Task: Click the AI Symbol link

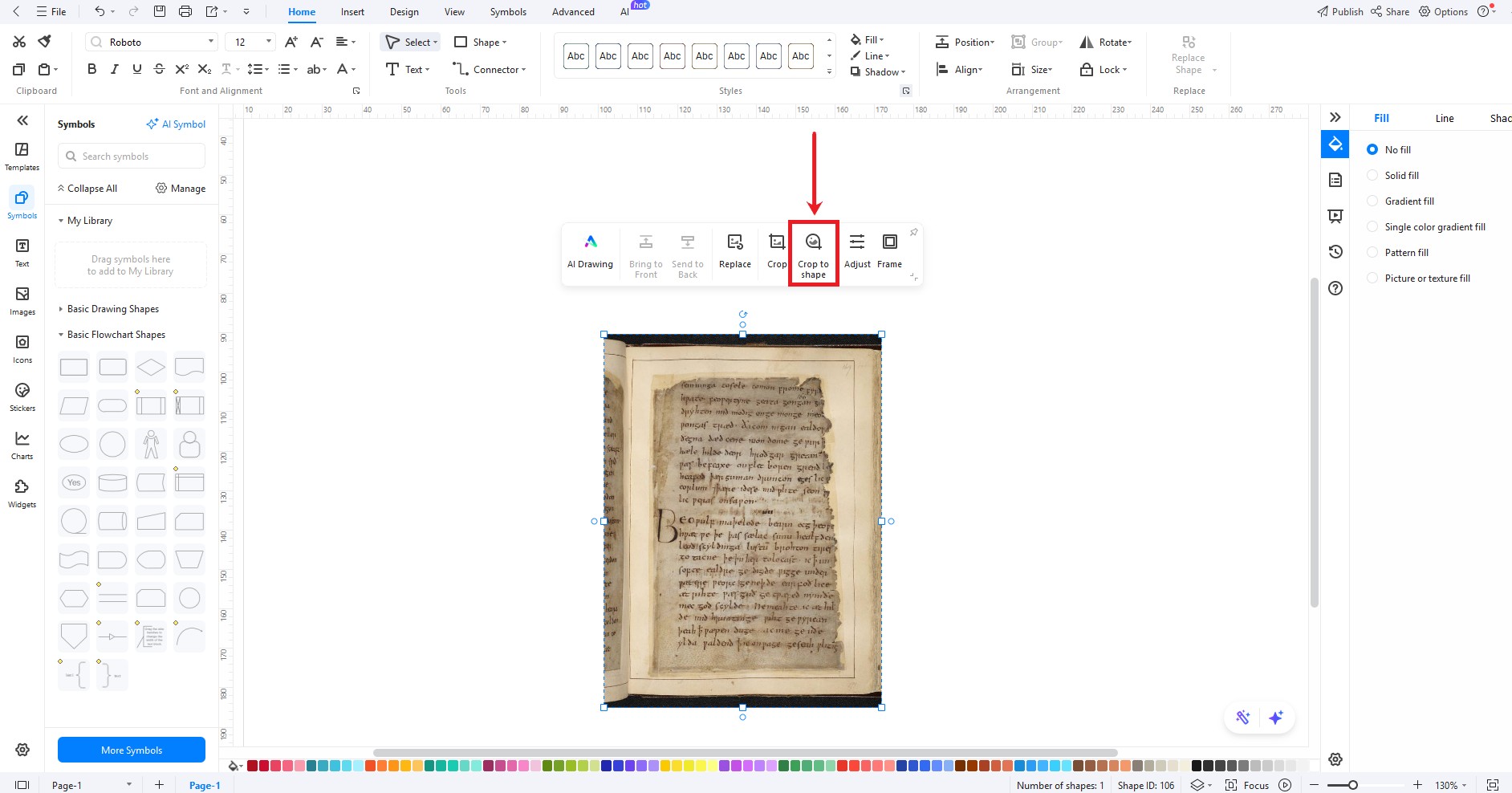Action: (x=176, y=124)
